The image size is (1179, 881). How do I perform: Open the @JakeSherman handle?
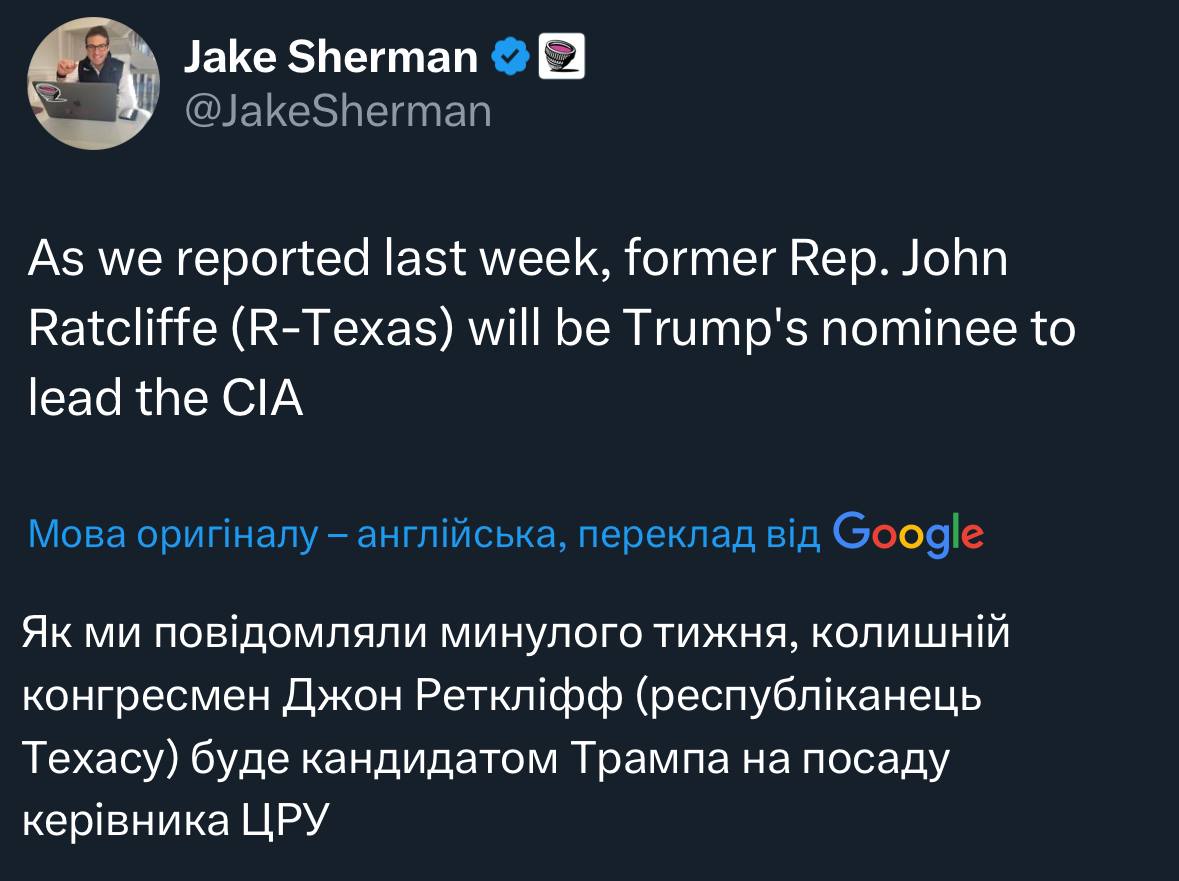pyautogui.click(x=338, y=111)
